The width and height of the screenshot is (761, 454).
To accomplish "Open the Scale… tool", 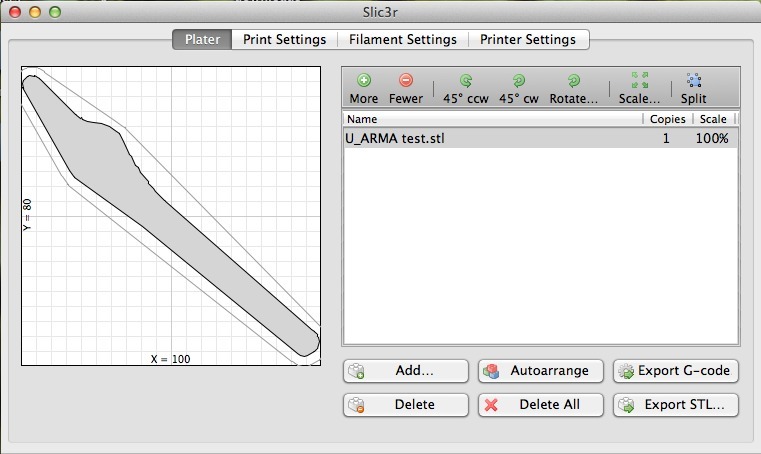I will [x=639, y=87].
